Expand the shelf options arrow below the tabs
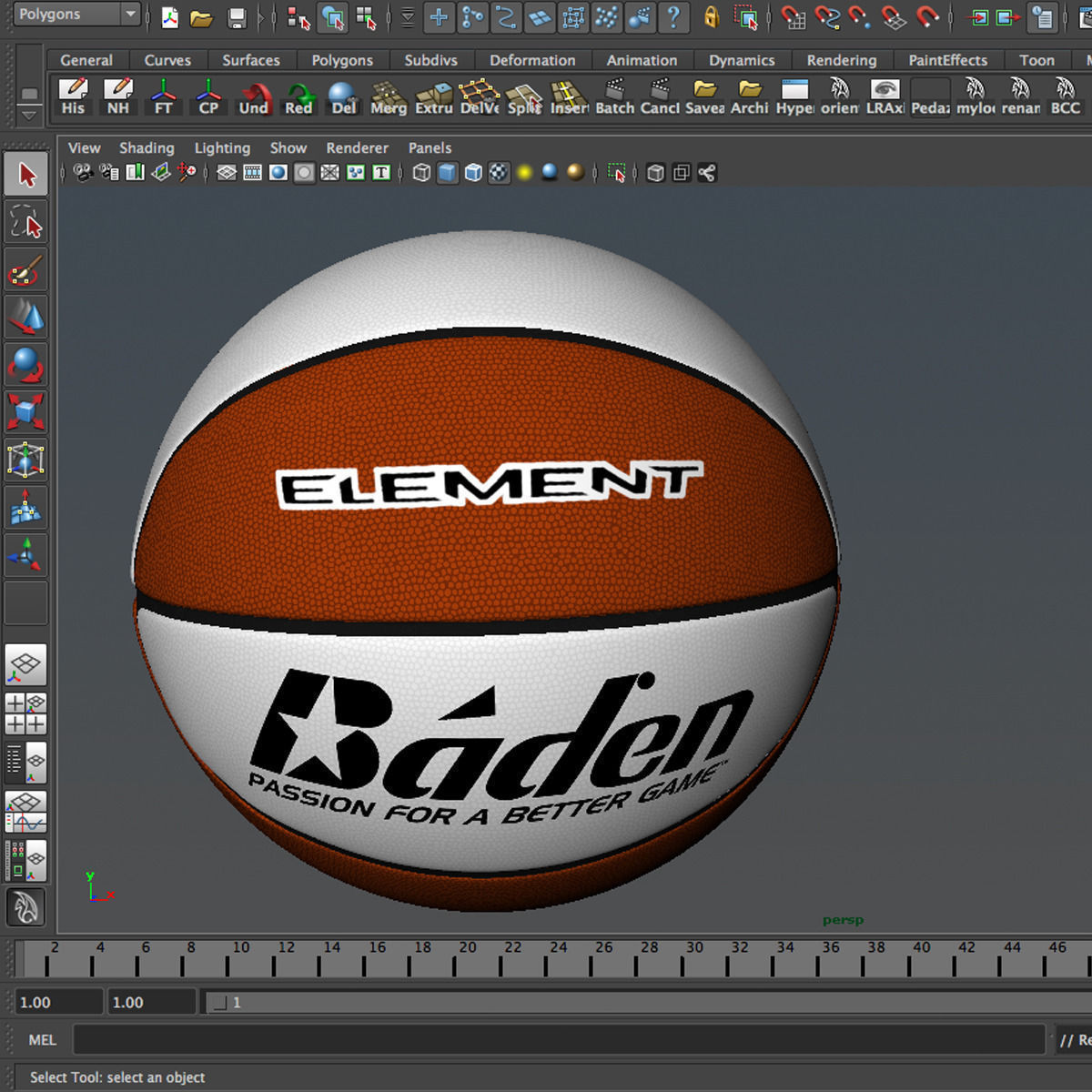The height and width of the screenshot is (1092, 1092). (30, 116)
